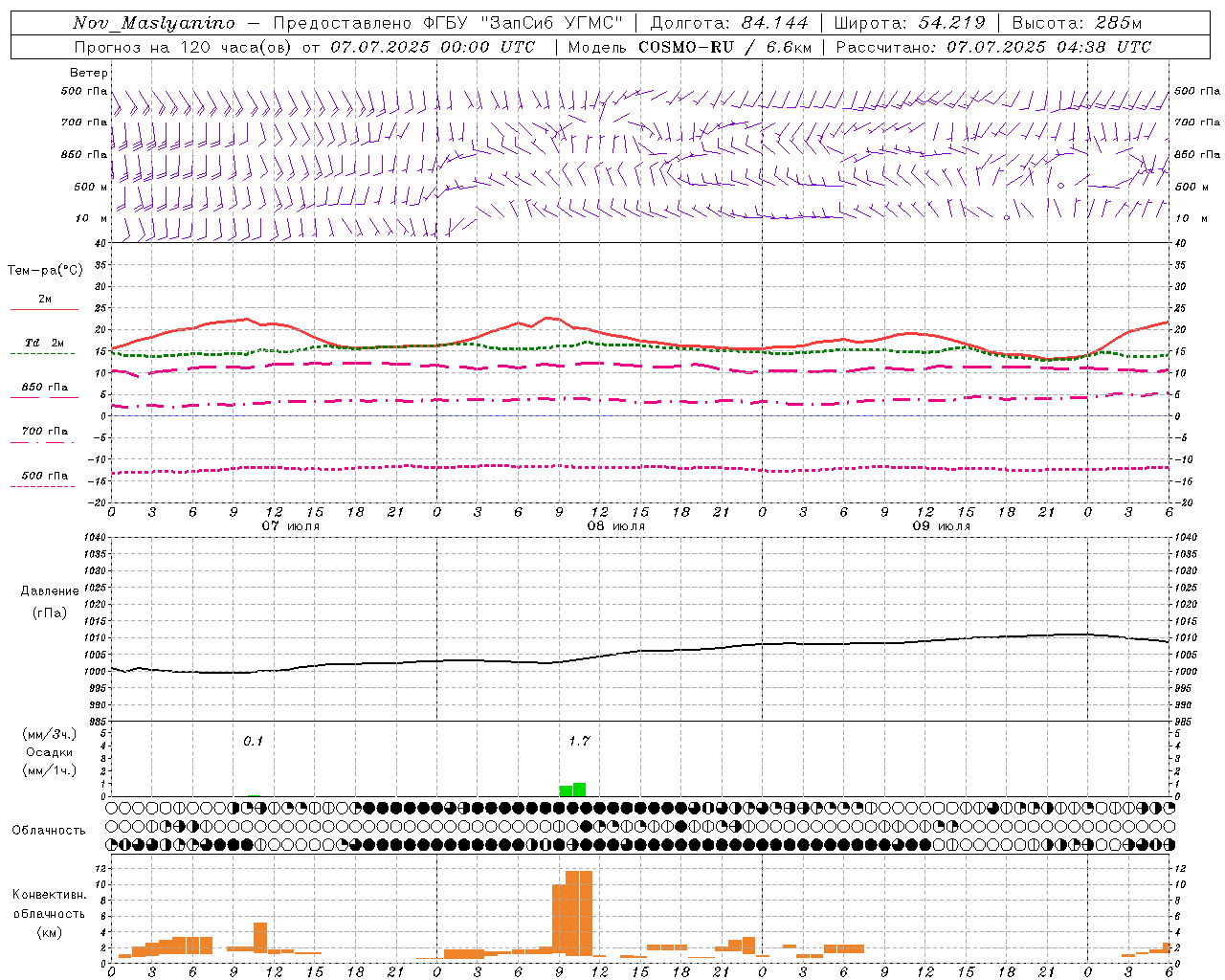Click the 0.1 precipitation amount value
1225x980 pixels.
click(x=253, y=741)
